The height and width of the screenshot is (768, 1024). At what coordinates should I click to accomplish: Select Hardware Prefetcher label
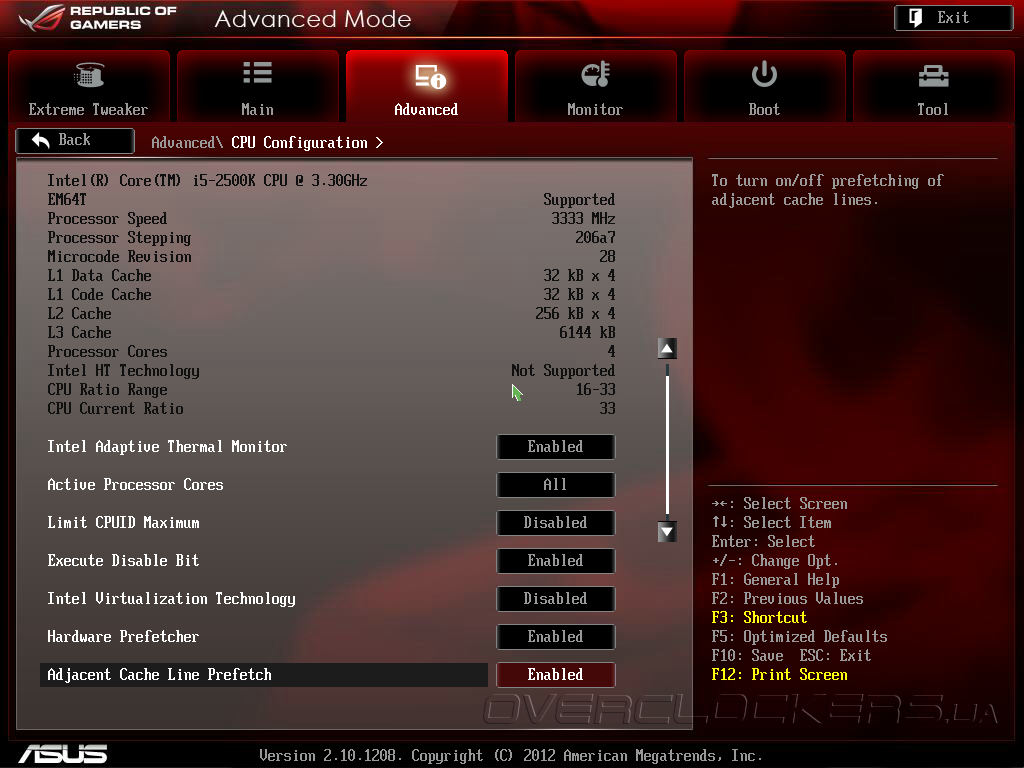click(x=123, y=637)
